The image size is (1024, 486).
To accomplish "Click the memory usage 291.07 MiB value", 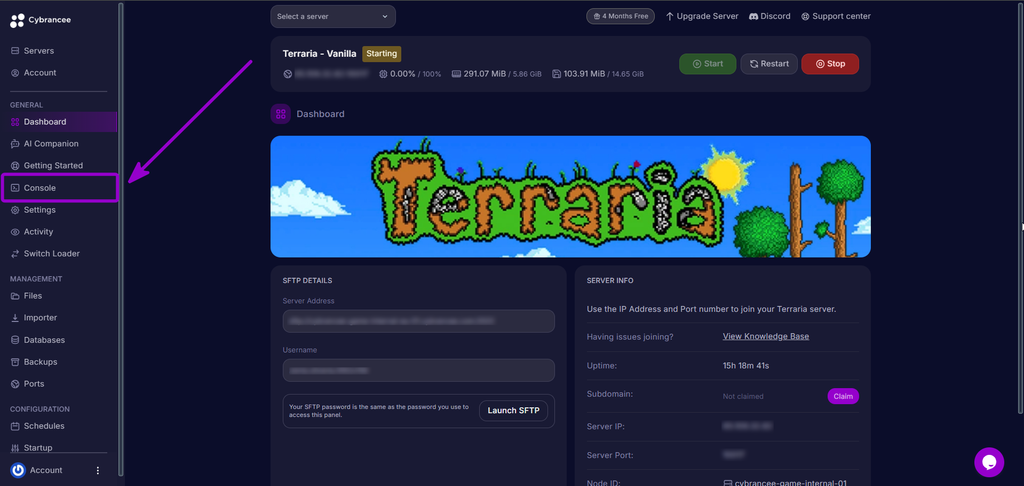I will point(485,74).
